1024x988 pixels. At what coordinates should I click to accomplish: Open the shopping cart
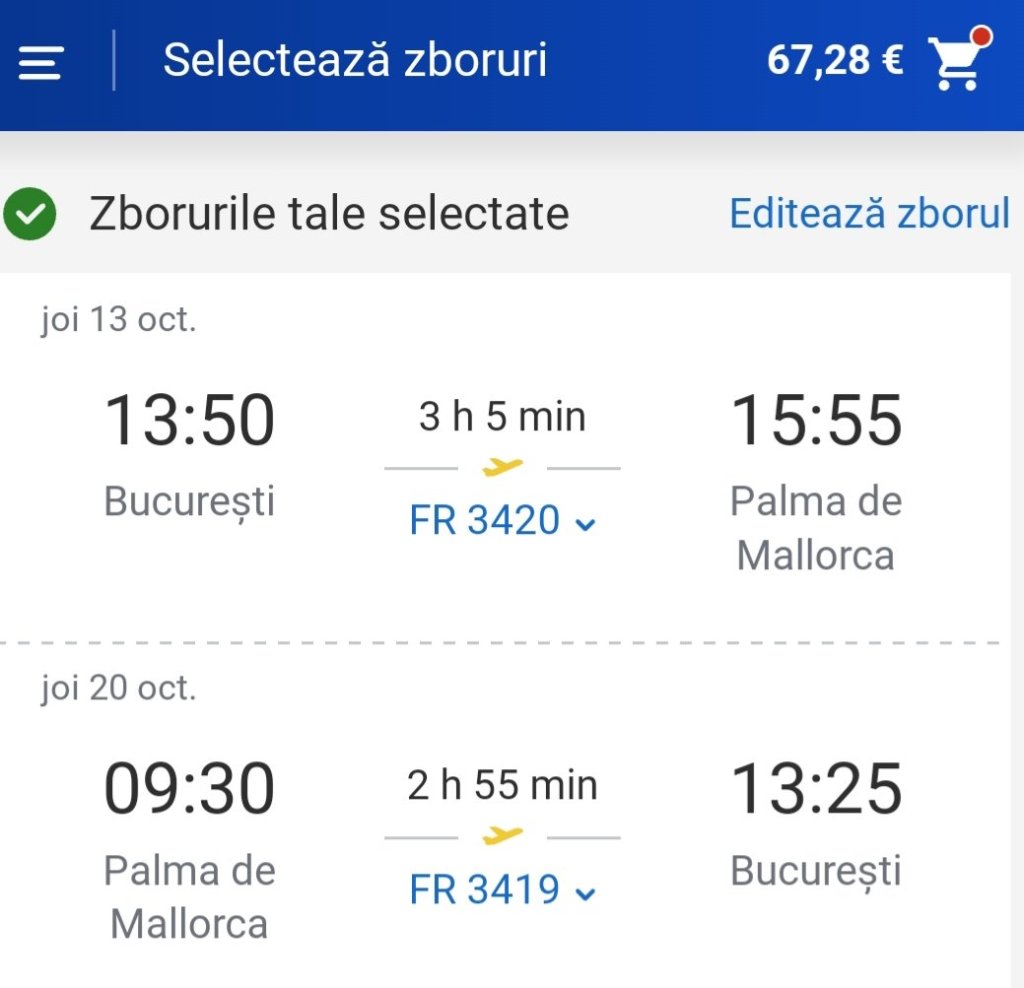(957, 62)
